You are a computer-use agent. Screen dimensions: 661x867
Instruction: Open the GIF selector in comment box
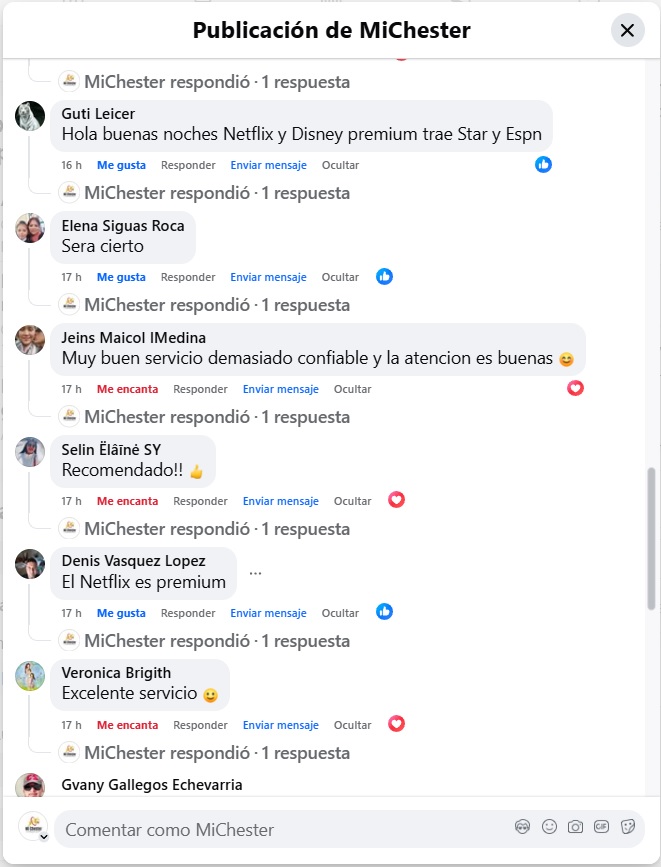[x=601, y=827]
